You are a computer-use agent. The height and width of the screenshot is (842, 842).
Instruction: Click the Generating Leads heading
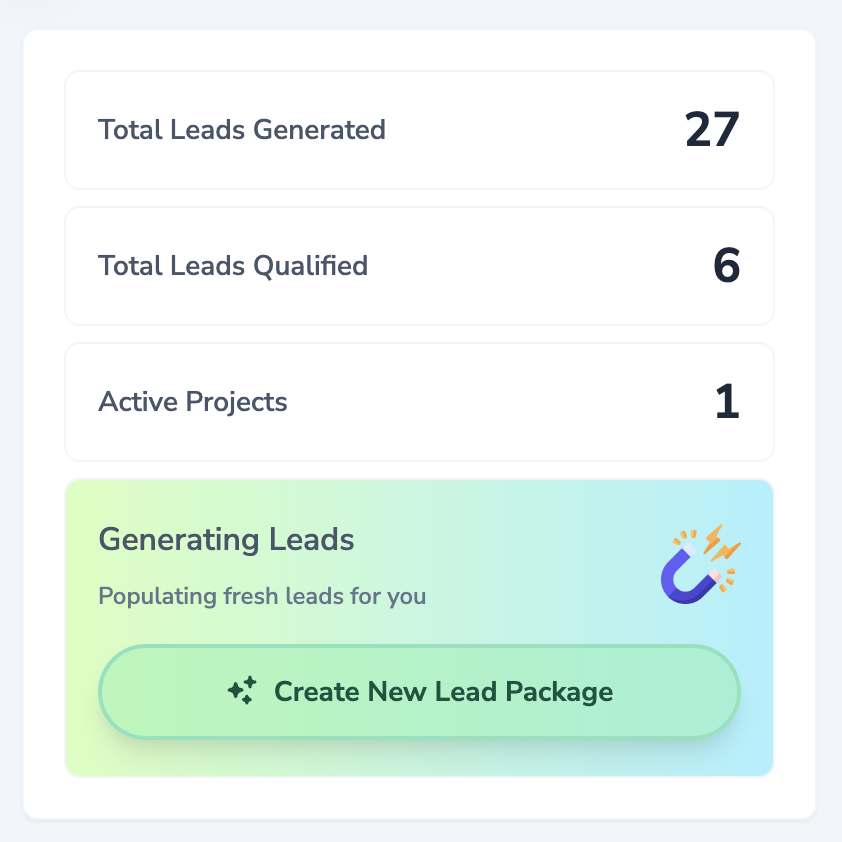coord(227,540)
